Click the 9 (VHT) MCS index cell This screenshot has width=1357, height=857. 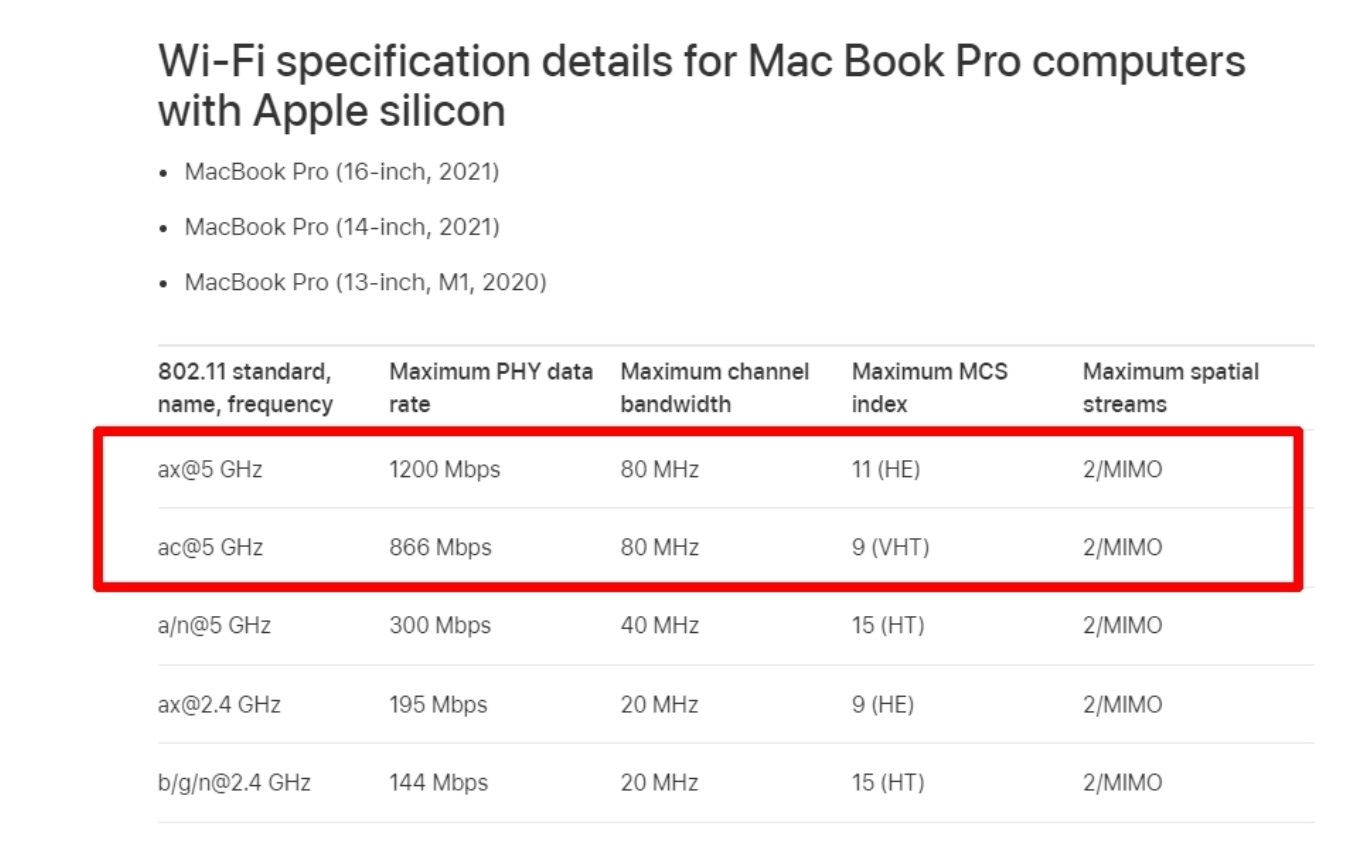click(891, 548)
